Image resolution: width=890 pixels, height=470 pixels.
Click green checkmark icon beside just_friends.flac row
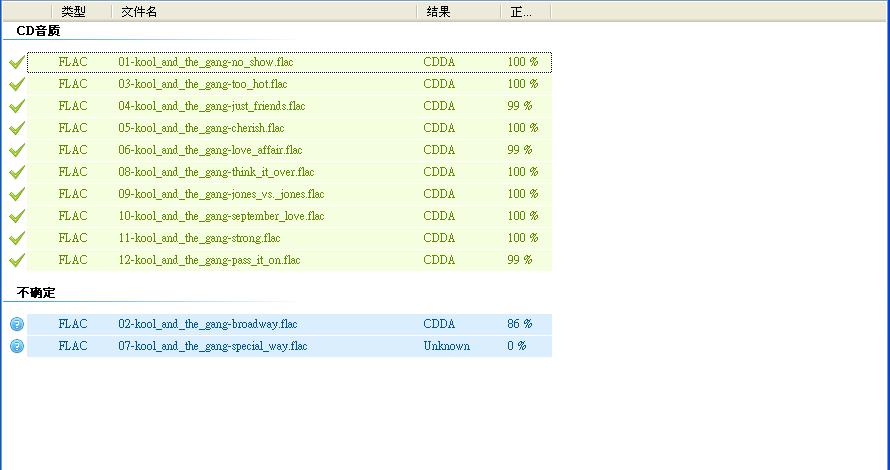(17, 106)
